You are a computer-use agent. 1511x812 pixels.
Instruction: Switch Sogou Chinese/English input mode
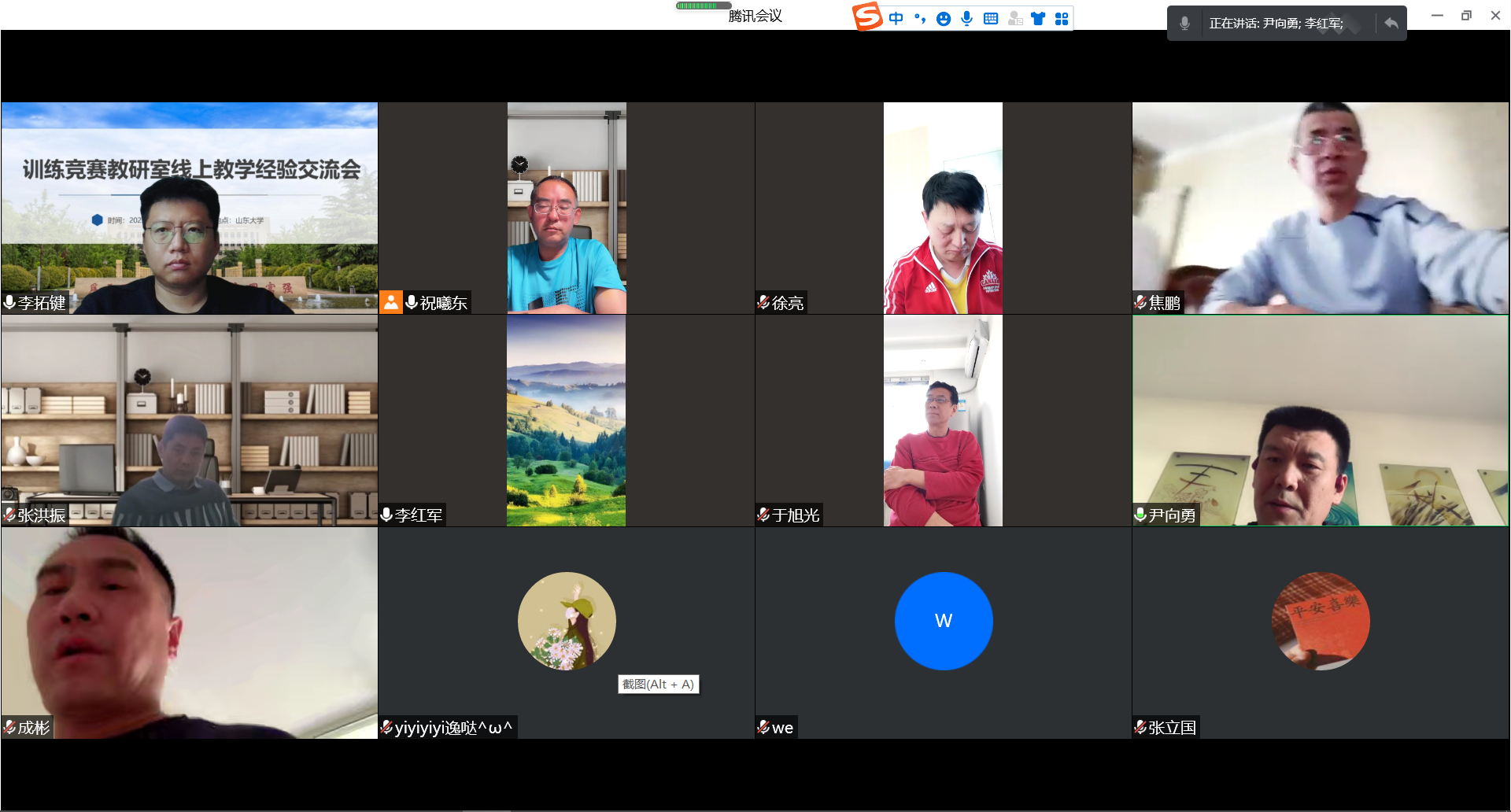pos(896,18)
